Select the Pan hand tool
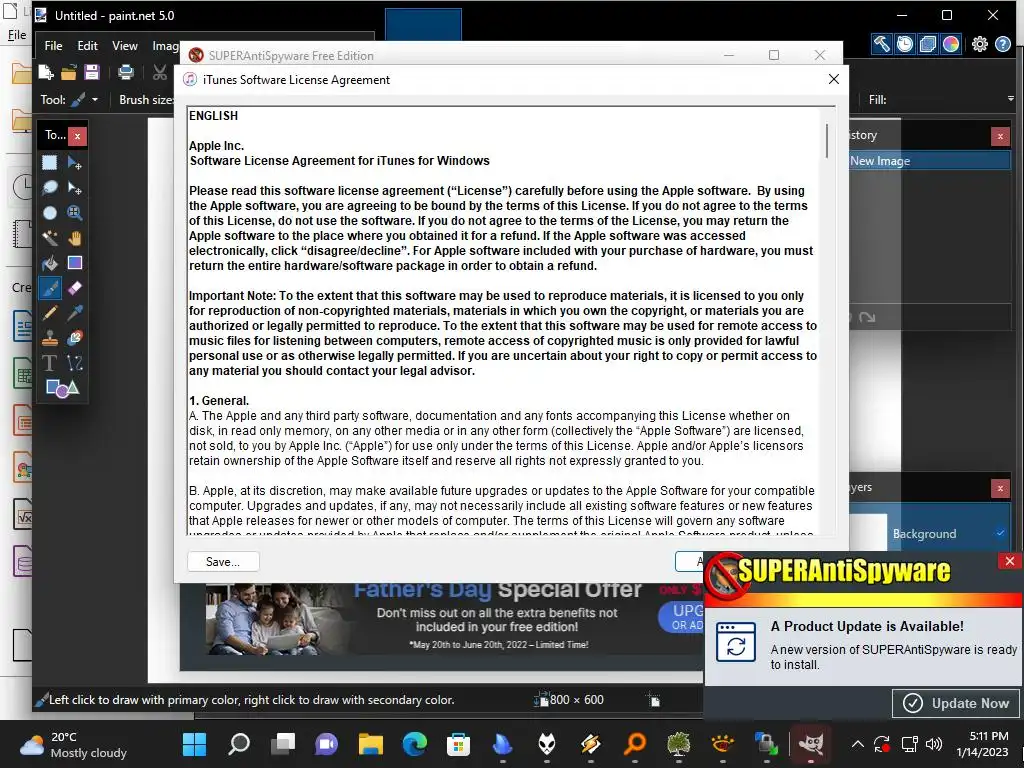The image size is (1024, 768). pyautogui.click(x=75, y=238)
